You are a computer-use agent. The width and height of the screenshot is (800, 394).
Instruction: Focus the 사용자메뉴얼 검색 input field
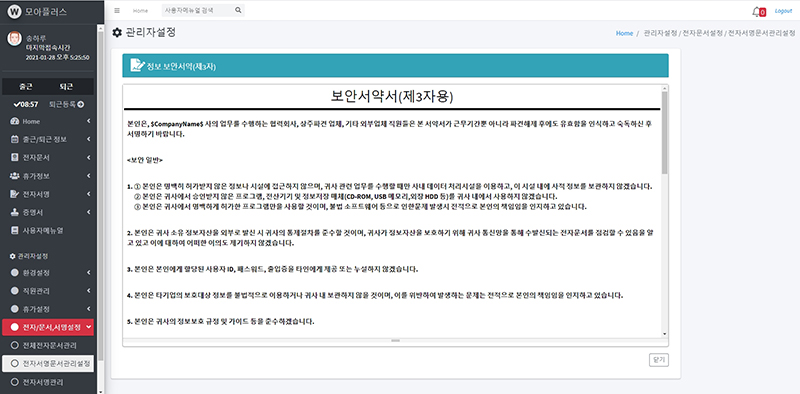[197, 10]
